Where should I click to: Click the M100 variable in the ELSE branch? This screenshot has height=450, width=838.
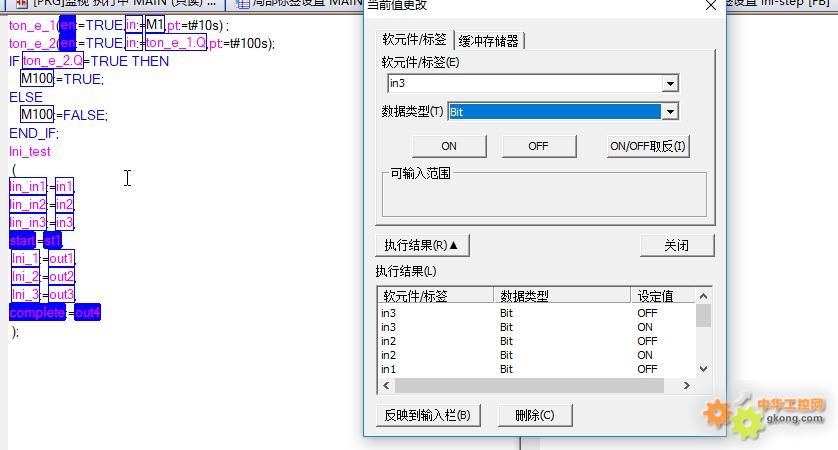coord(37,115)
